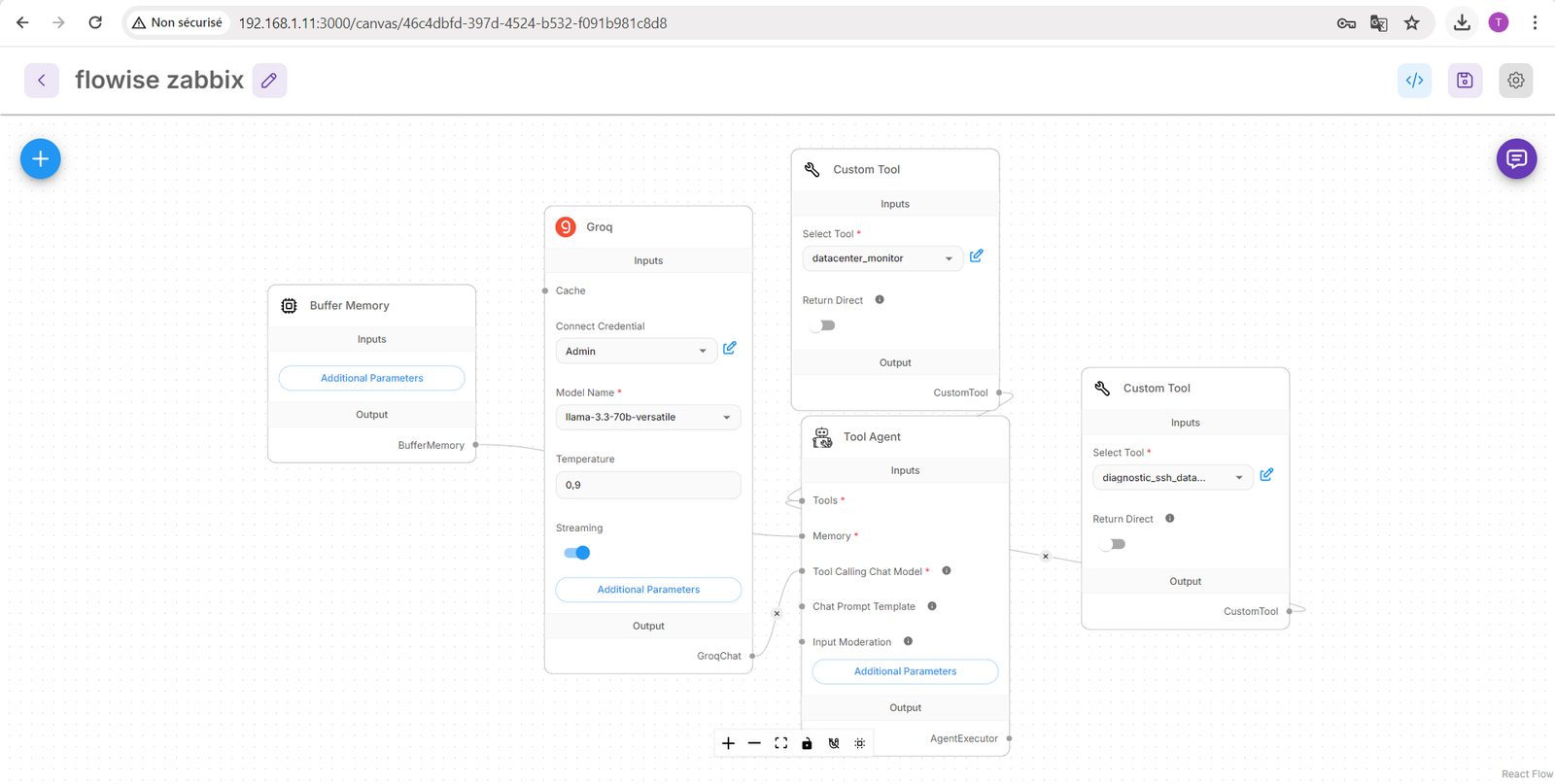Open the purple chat bubble button
Image resolution: width=1555 pixels, height=784 pixels.
[x=1516, y=158]
